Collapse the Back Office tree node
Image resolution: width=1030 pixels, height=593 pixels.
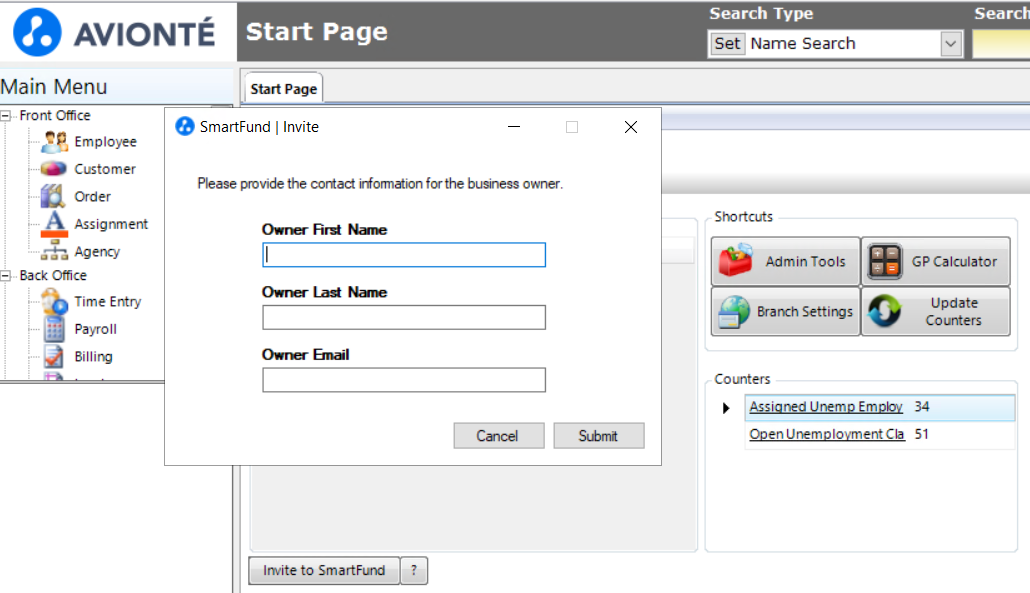pyautogui.click(x=5, y=276)
